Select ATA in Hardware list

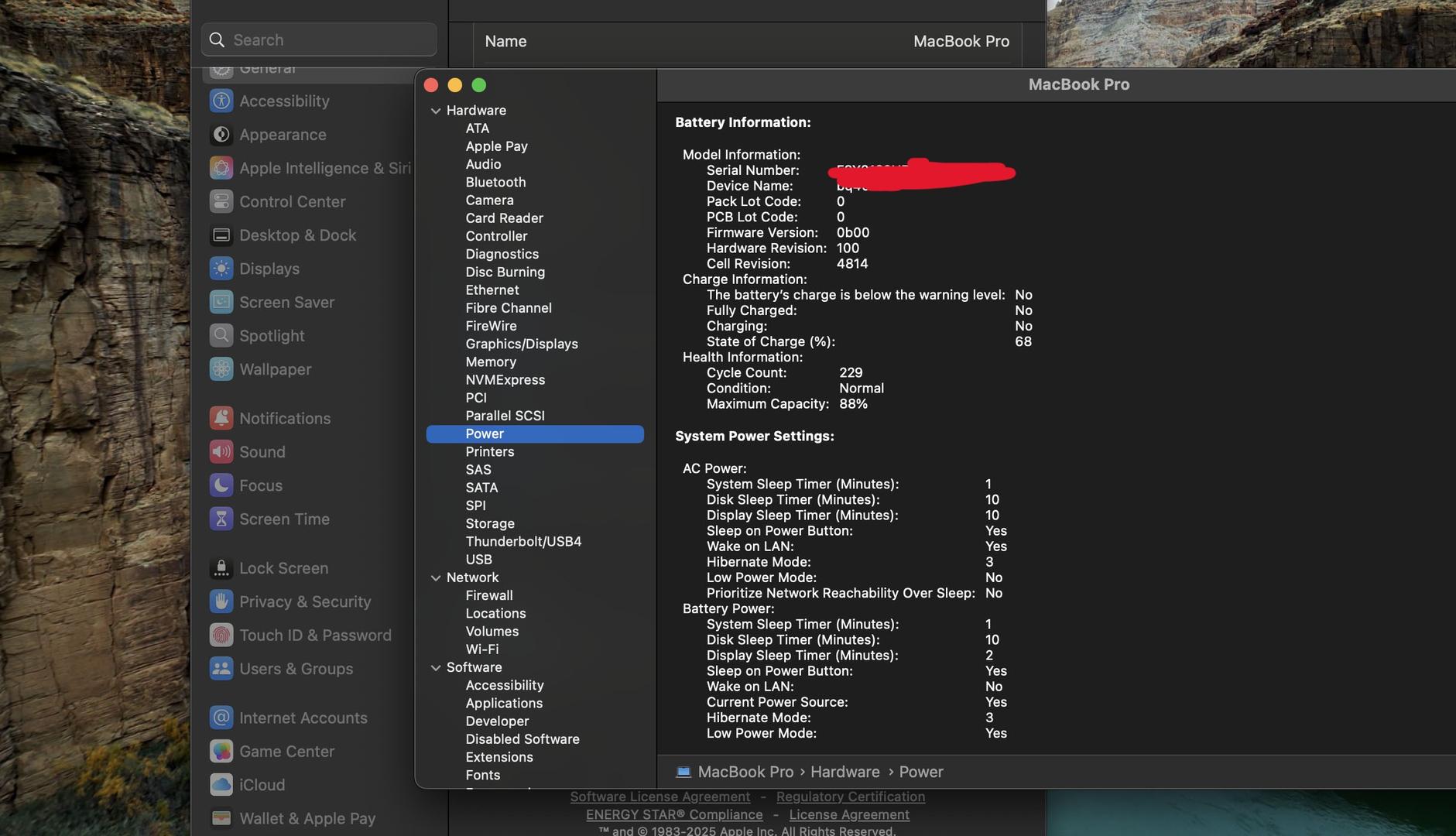478,128
